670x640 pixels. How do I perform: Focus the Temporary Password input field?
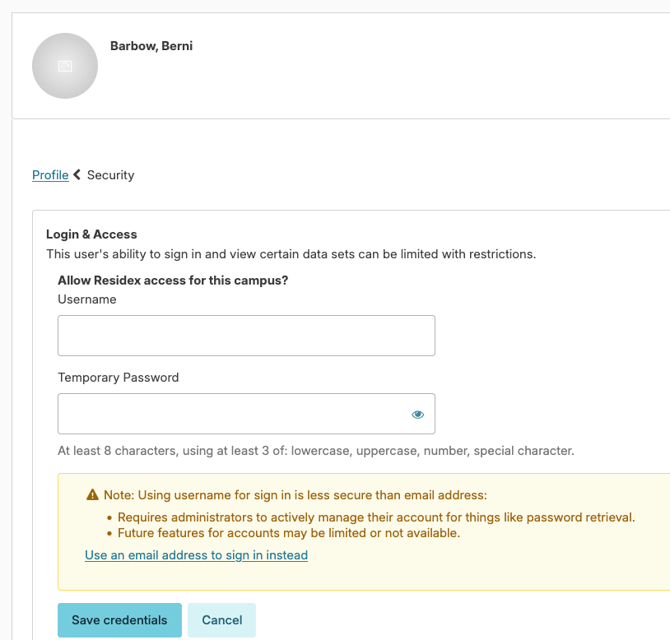pyautogui.click(x=247, y=414)
